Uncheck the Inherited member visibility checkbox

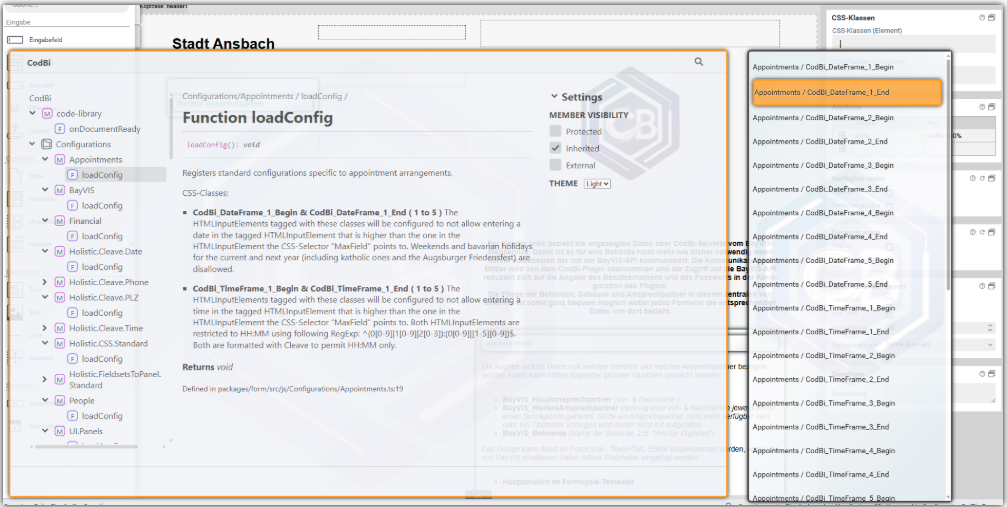[x=556, y=148]
